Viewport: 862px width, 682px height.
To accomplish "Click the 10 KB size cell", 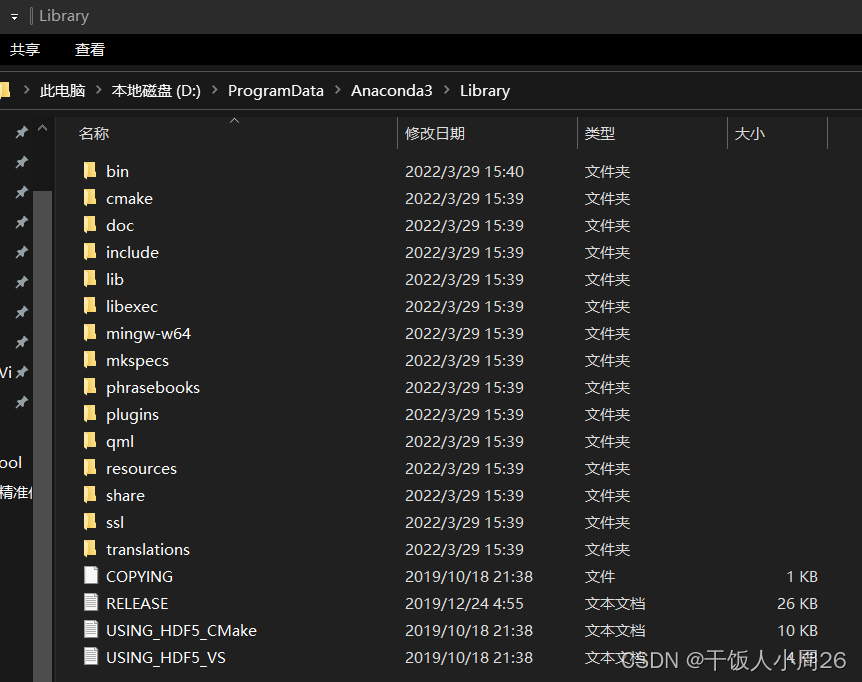I will 797,630.
